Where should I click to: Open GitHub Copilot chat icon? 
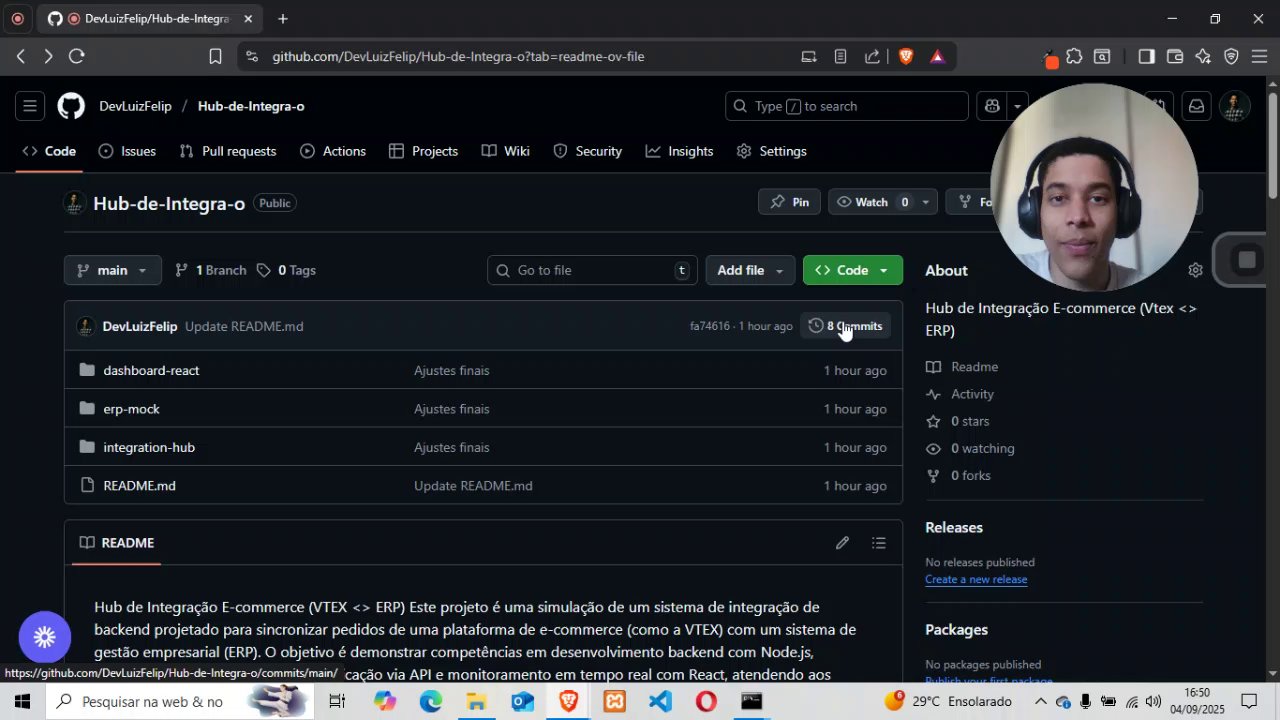tap(992, 106)
